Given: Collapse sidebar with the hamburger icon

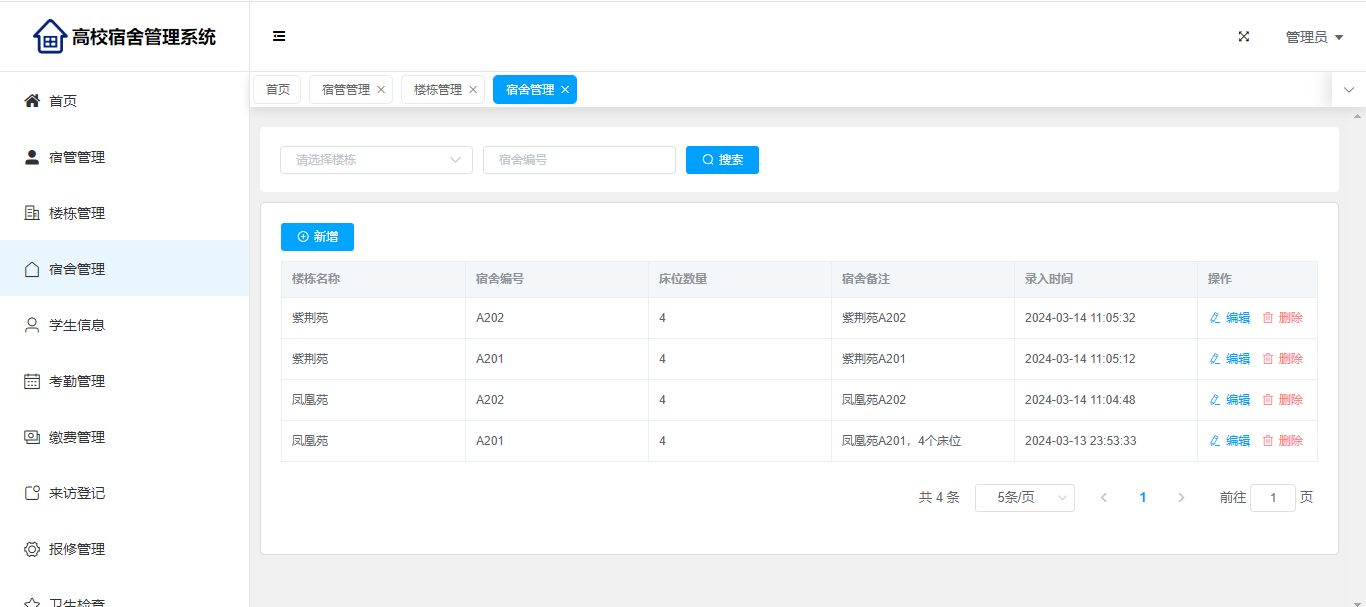Looking at the screenshot, I should pos(279,37).
